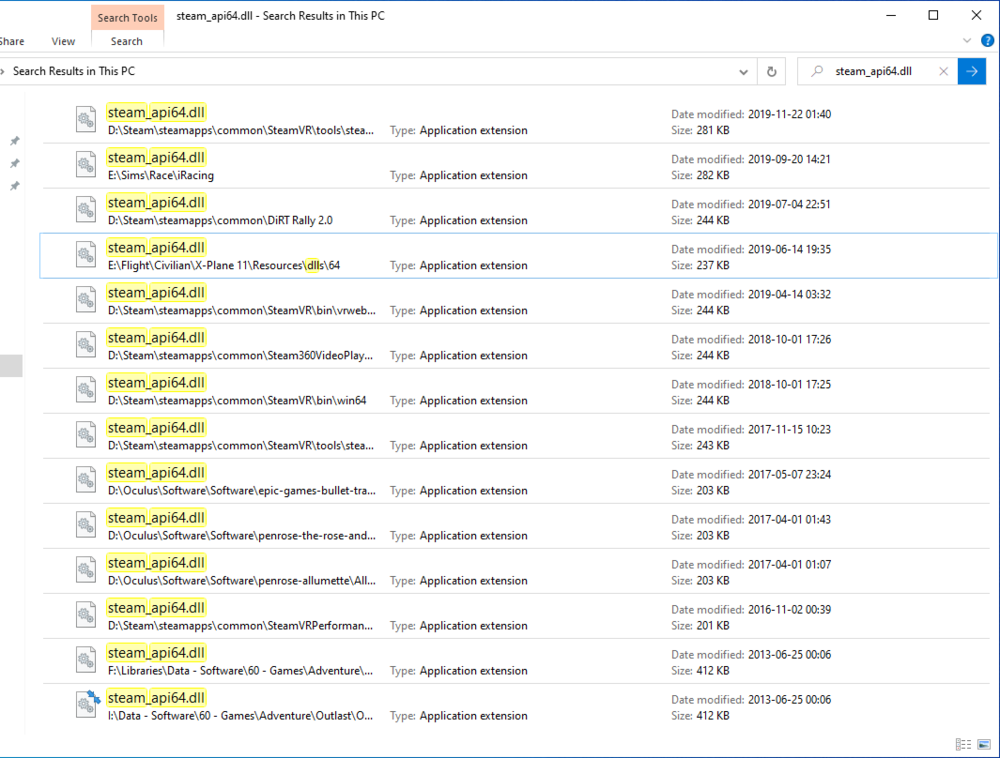The width and height of the screenshot is (1000, 758).
Task: Click the magnifier icon in search box
Action: click(x=817, y=71)
